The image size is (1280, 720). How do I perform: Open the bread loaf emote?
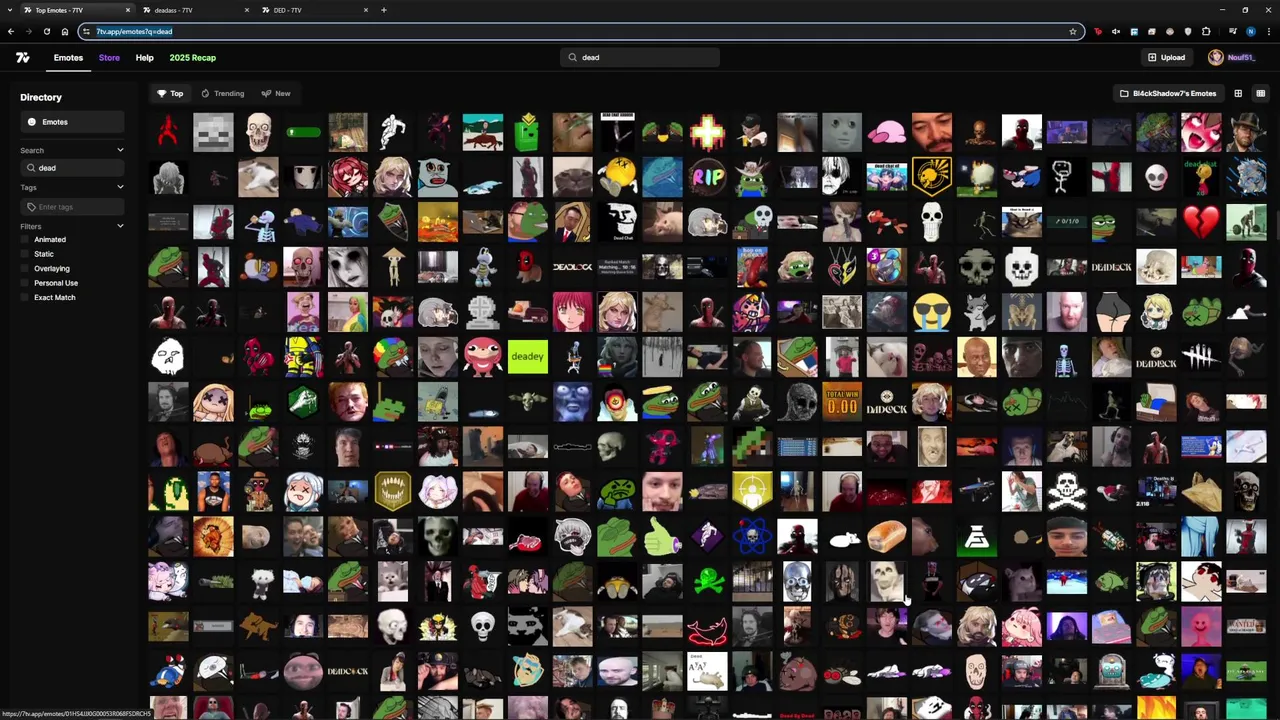(887, 537)
